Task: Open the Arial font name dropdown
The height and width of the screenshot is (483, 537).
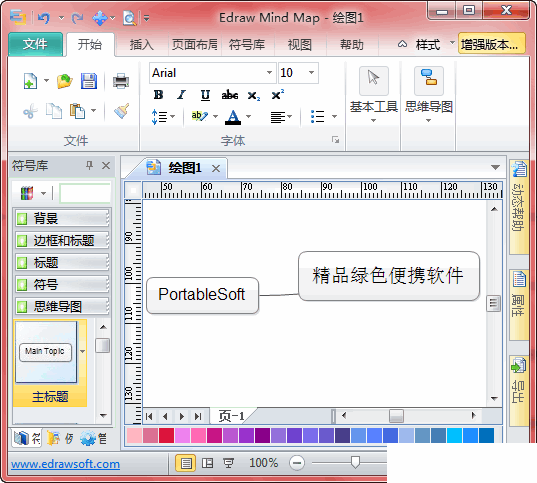Action: (x=270, y=73)
